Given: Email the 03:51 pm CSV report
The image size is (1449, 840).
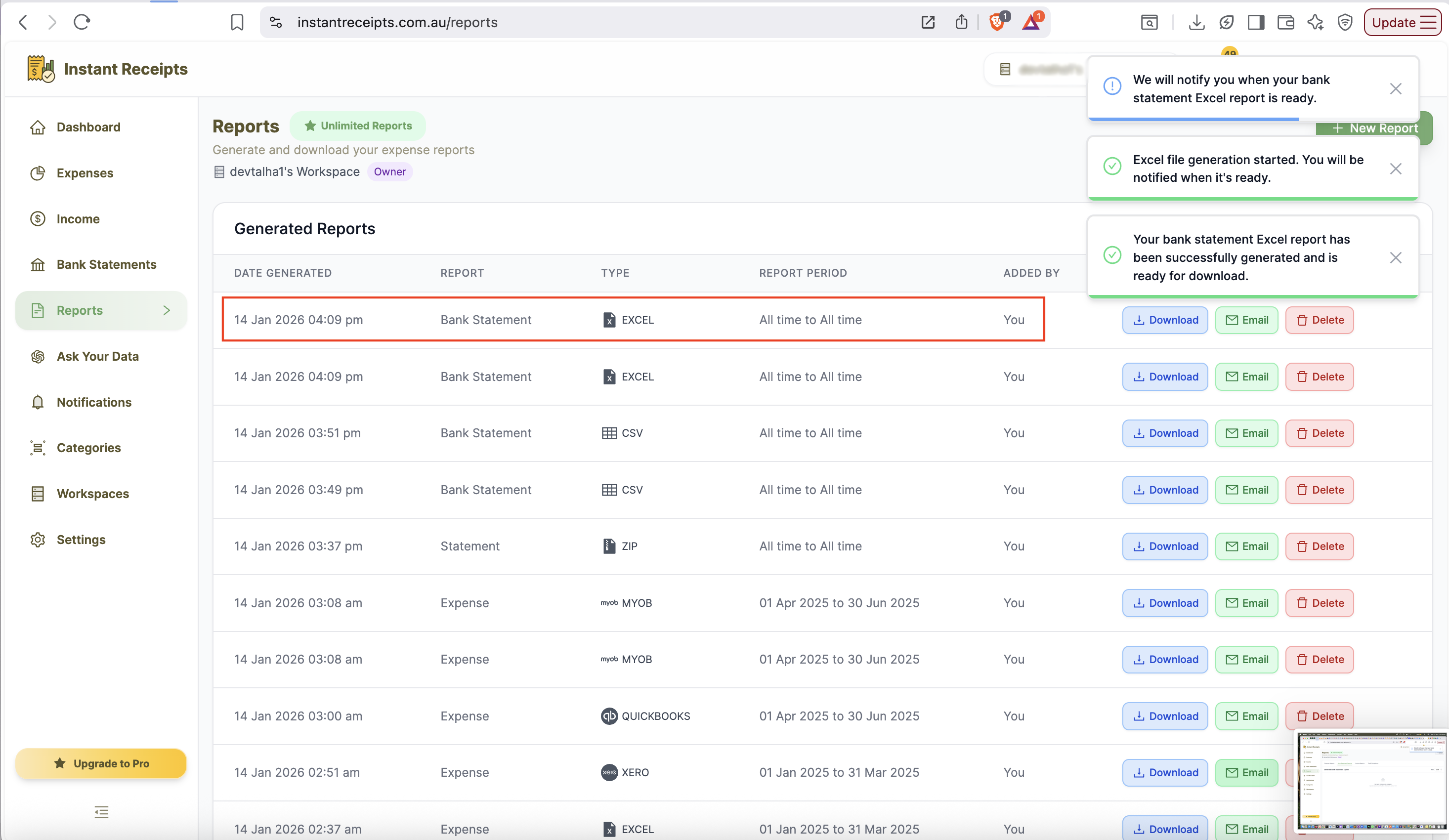Looking at the screenshot, I should pyautogui.click(x=1246, y=433).
